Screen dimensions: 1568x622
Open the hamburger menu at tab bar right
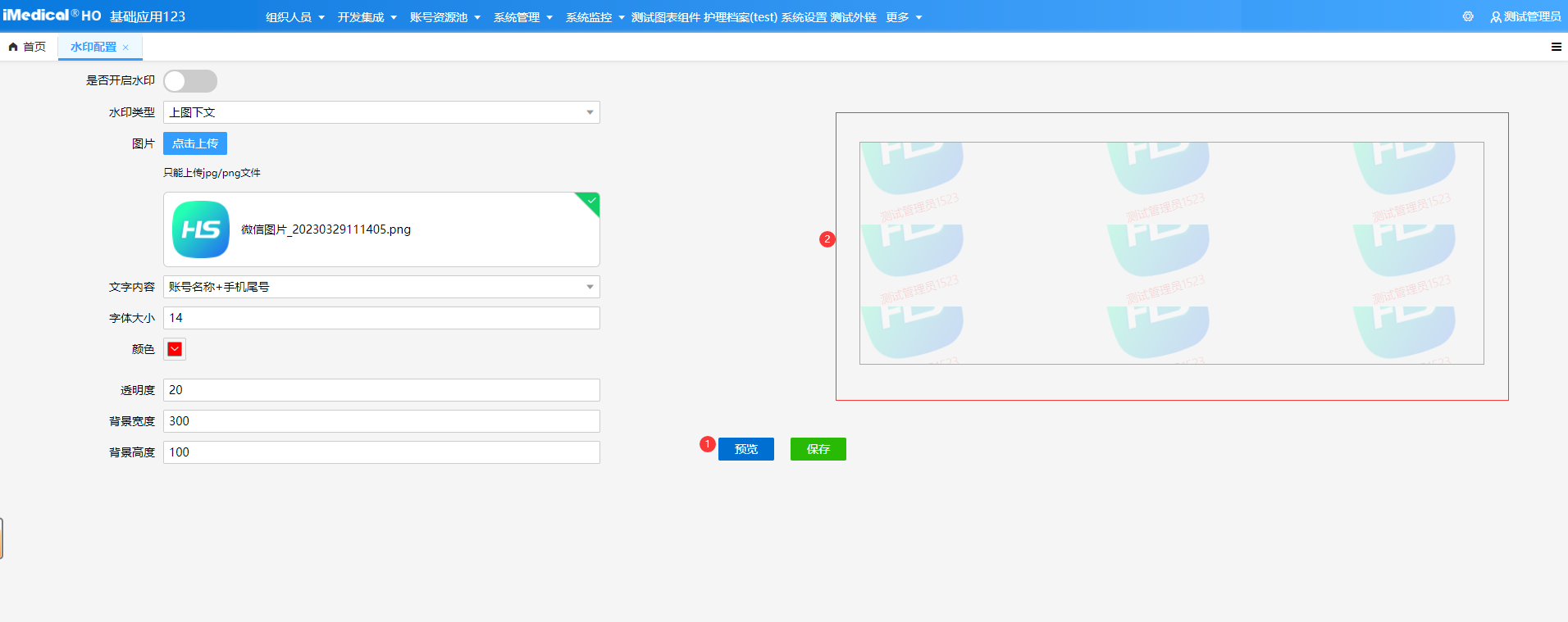(1556, 47)
